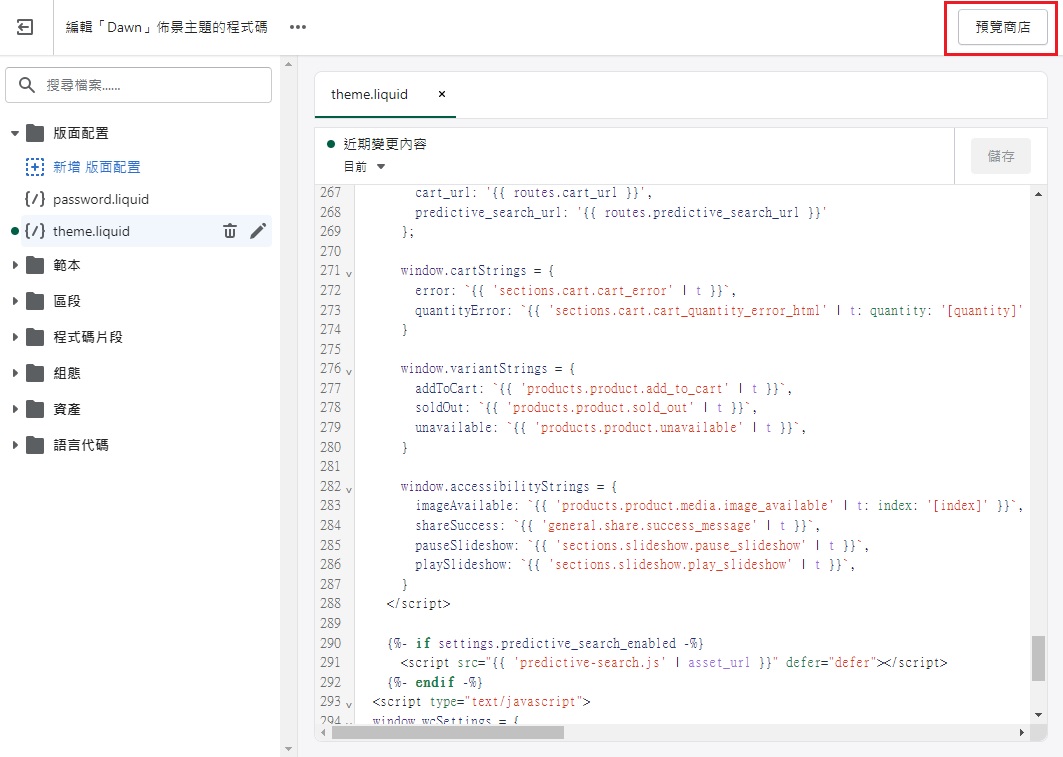Screen dimensions: 1063x757
Task: Click the 近期變更內容 label
Action: tap(385, 144)
